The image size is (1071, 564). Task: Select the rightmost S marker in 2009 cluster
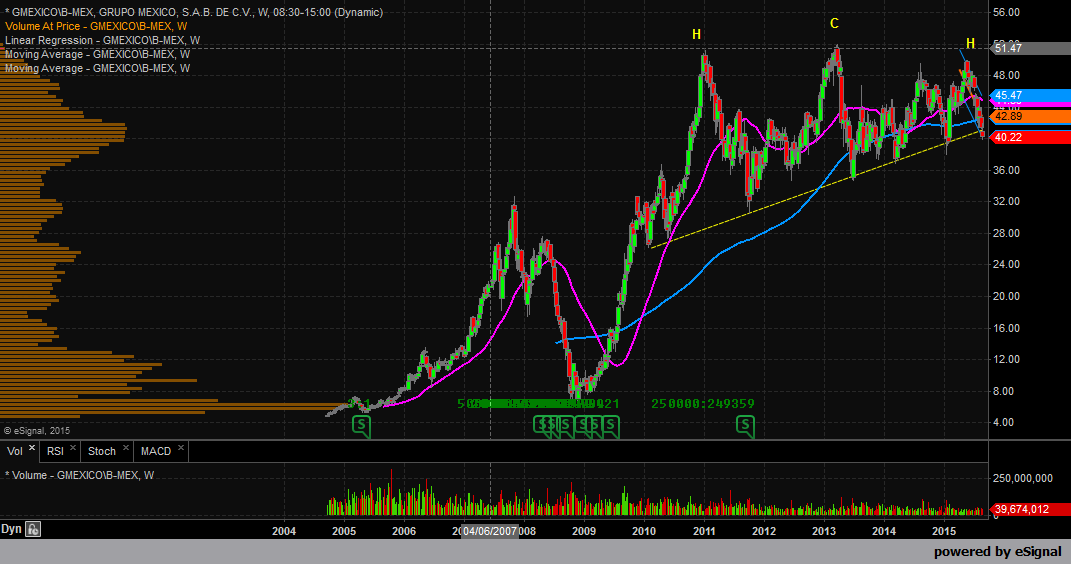pyautogui.click(x=610, y=425)
